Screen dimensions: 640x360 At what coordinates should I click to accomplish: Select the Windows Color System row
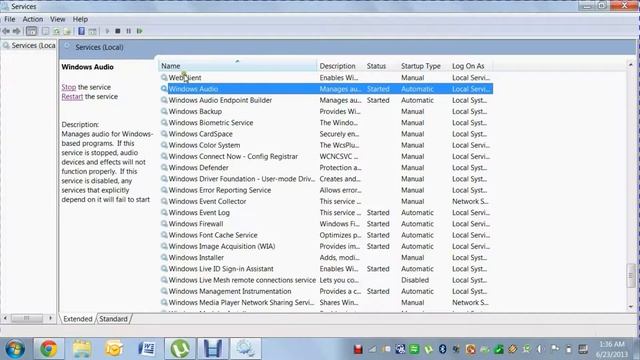click(x=327, y=145)
